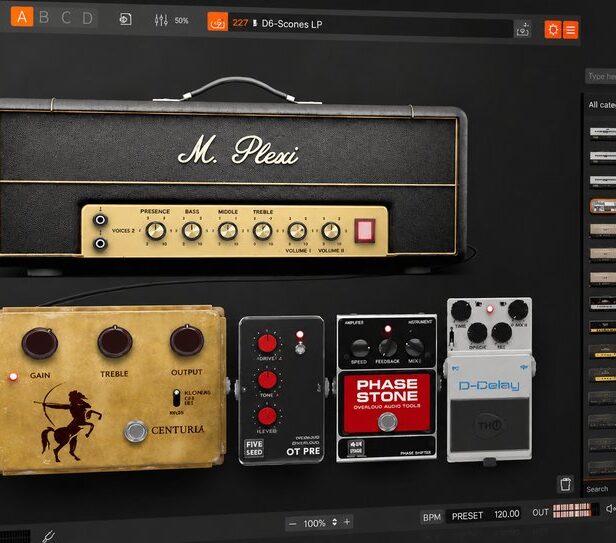Mute output with the speaker icon
Viewport: 616px width, 543px height.
tap(610, 508)
